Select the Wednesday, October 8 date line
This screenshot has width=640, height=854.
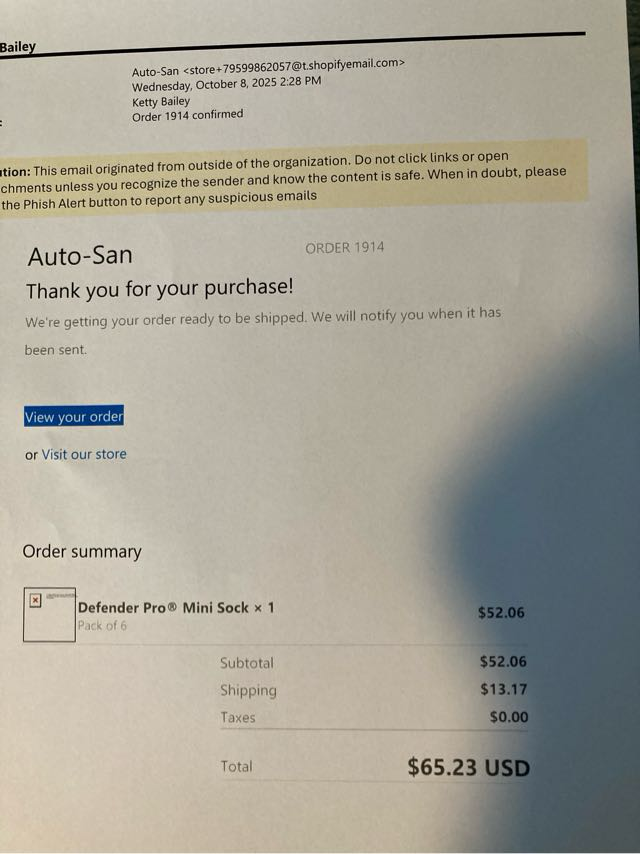(227, 84)
